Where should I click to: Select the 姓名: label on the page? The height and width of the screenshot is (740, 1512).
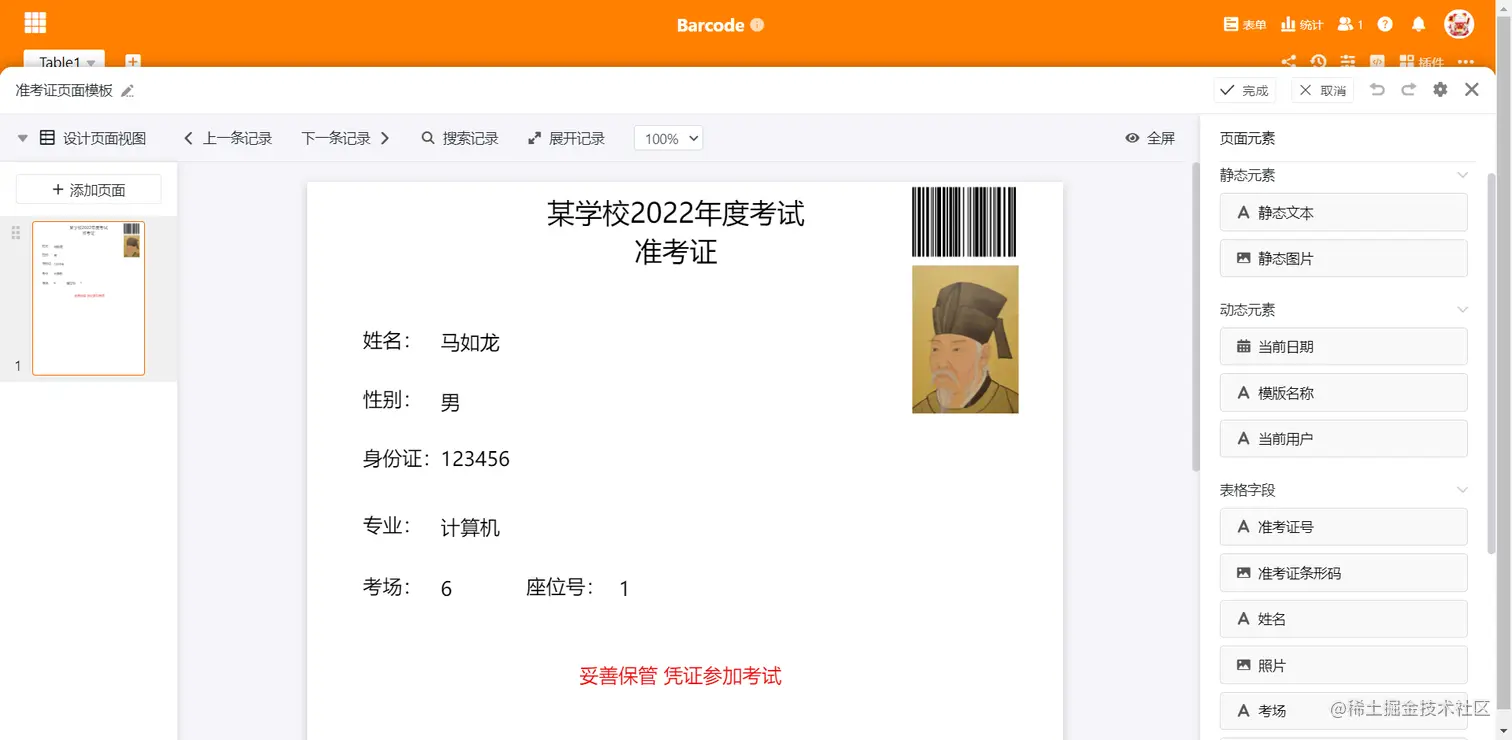click(x=387, y=341)
